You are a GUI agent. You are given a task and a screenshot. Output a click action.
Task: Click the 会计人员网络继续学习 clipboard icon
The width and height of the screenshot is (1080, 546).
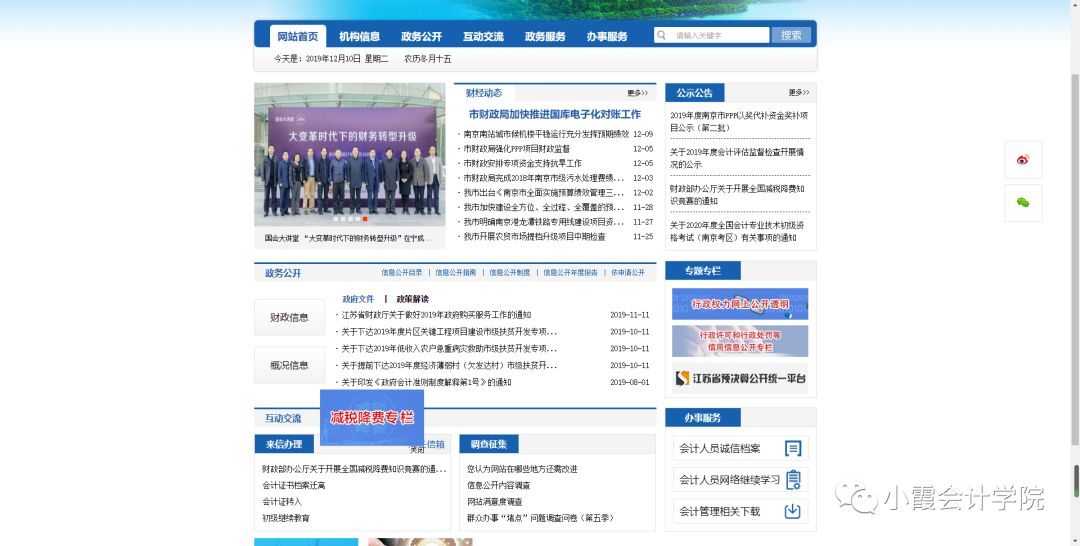[793, 480]
